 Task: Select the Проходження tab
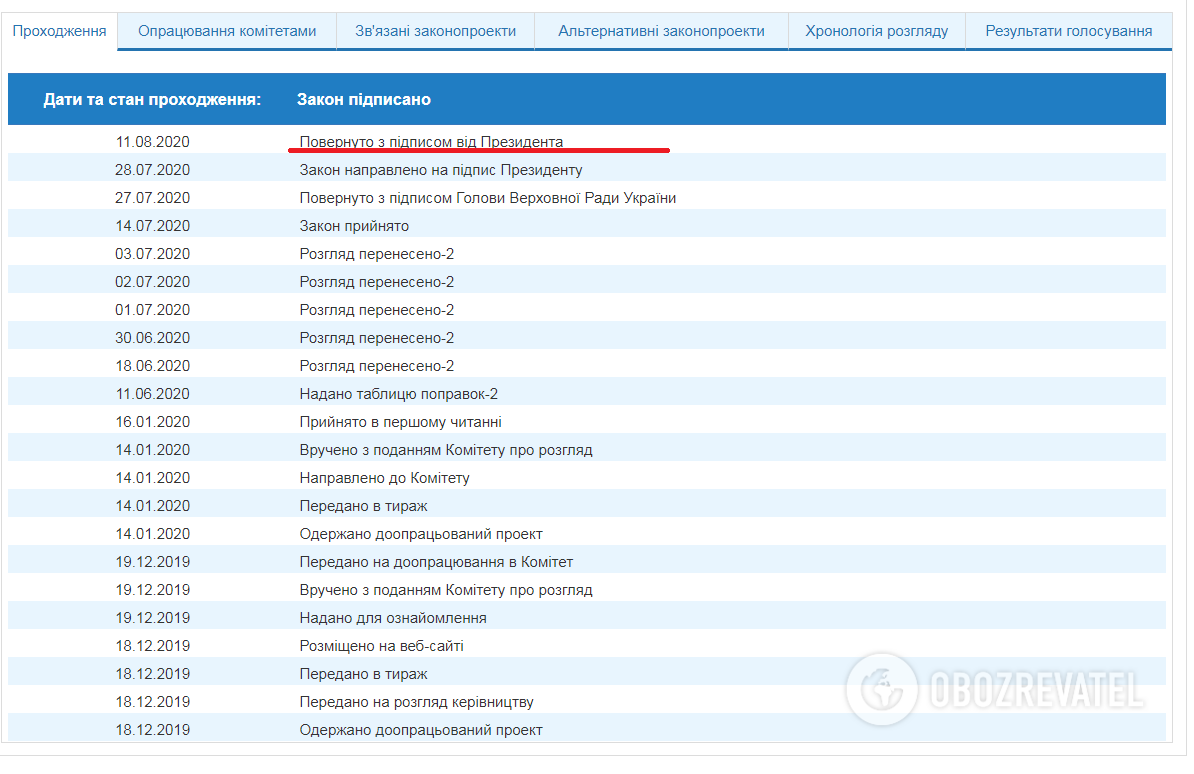(x=59, y=31)
